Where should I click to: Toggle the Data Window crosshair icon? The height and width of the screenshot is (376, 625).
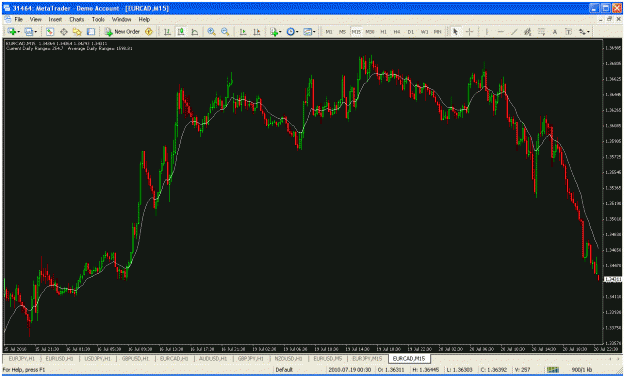(x=63, y=31)
